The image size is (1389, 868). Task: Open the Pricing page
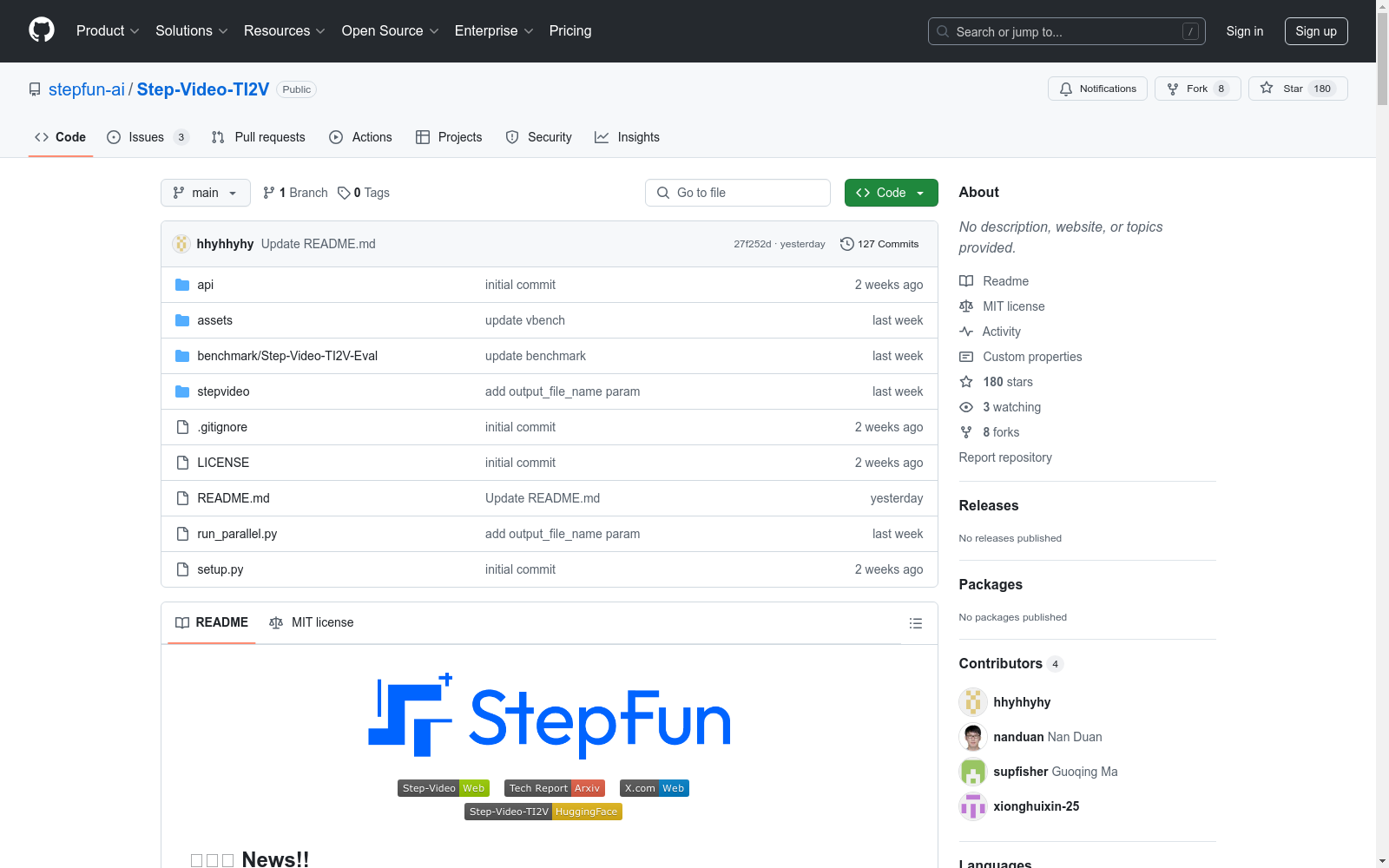(570, 31)
